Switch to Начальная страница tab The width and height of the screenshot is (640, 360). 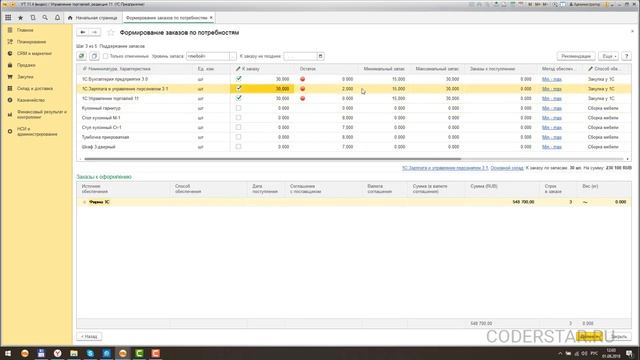tap(93, 18)
